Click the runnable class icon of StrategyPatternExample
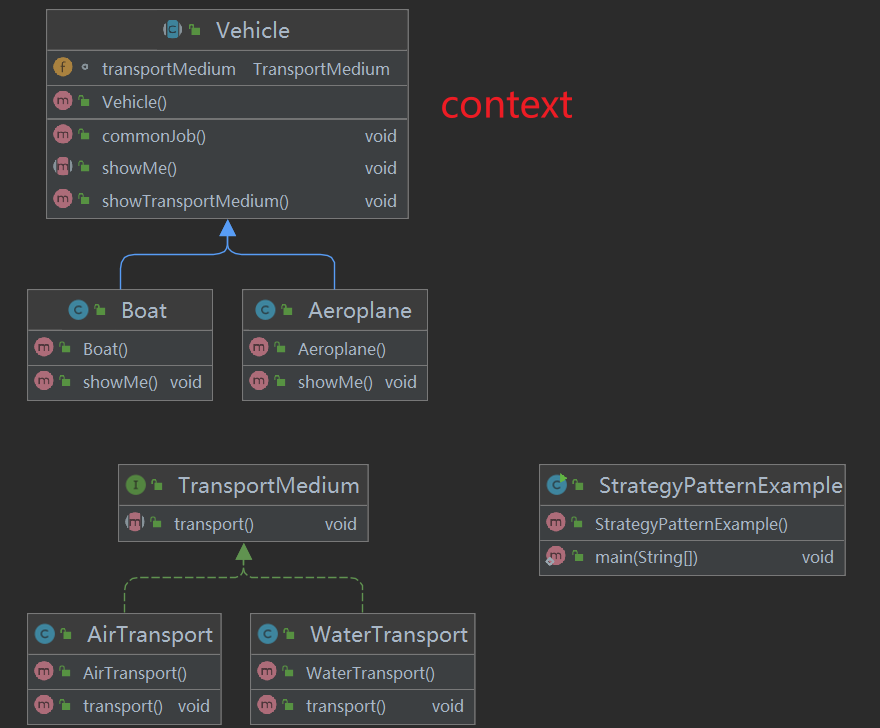The height and width of the screenshot is (728, 880). (x=557, y=484)
